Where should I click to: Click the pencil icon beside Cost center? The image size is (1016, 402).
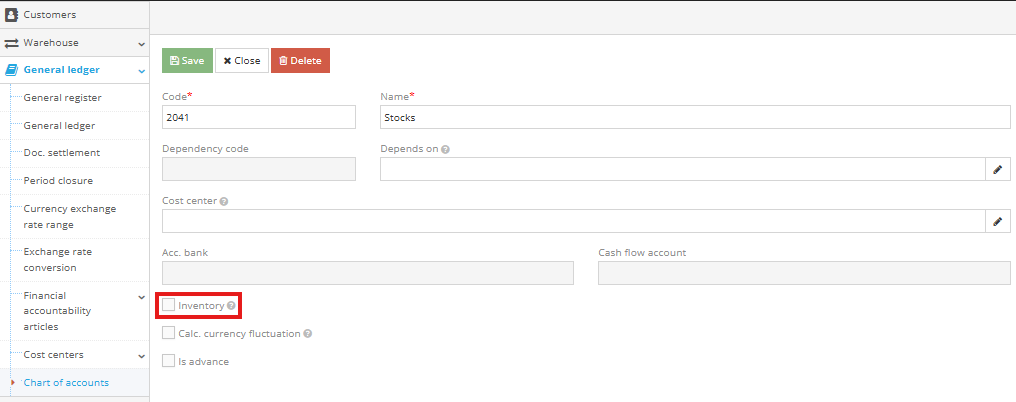coord(997,222)
